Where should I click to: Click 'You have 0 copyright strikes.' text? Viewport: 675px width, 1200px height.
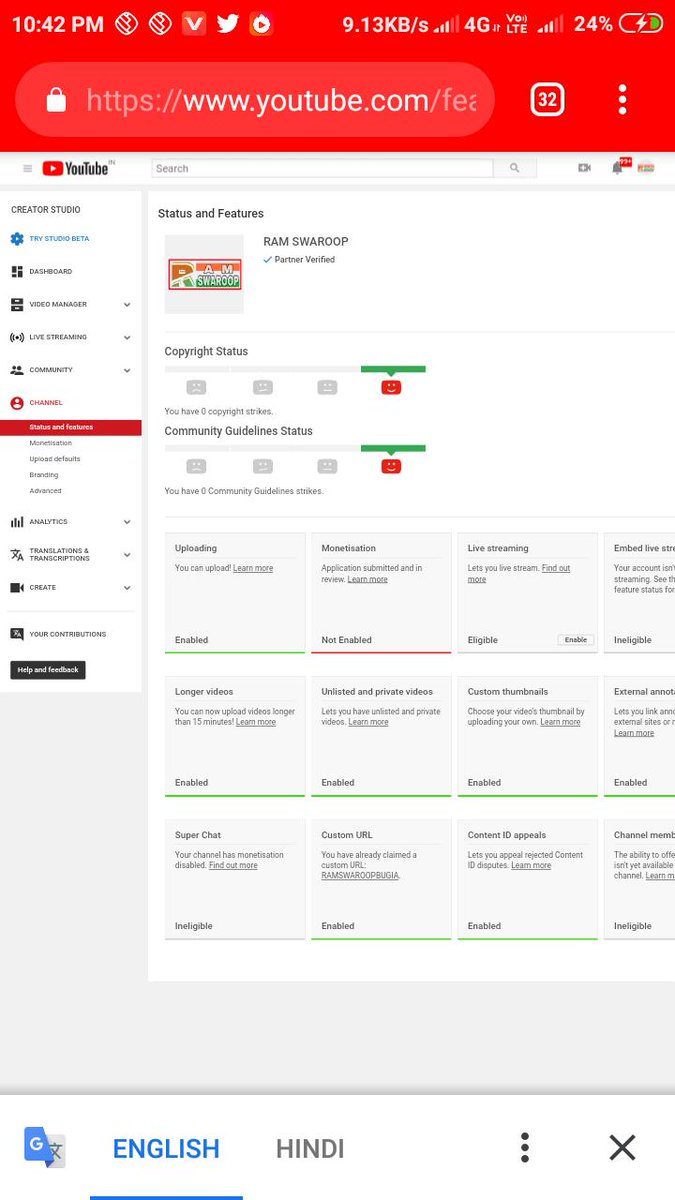(x=219, y=412)
